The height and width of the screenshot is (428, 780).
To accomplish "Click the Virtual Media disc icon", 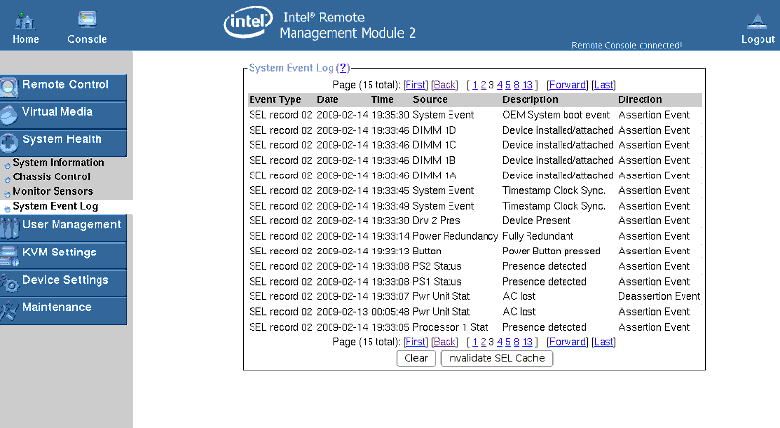I will click(x=8, y=115).
